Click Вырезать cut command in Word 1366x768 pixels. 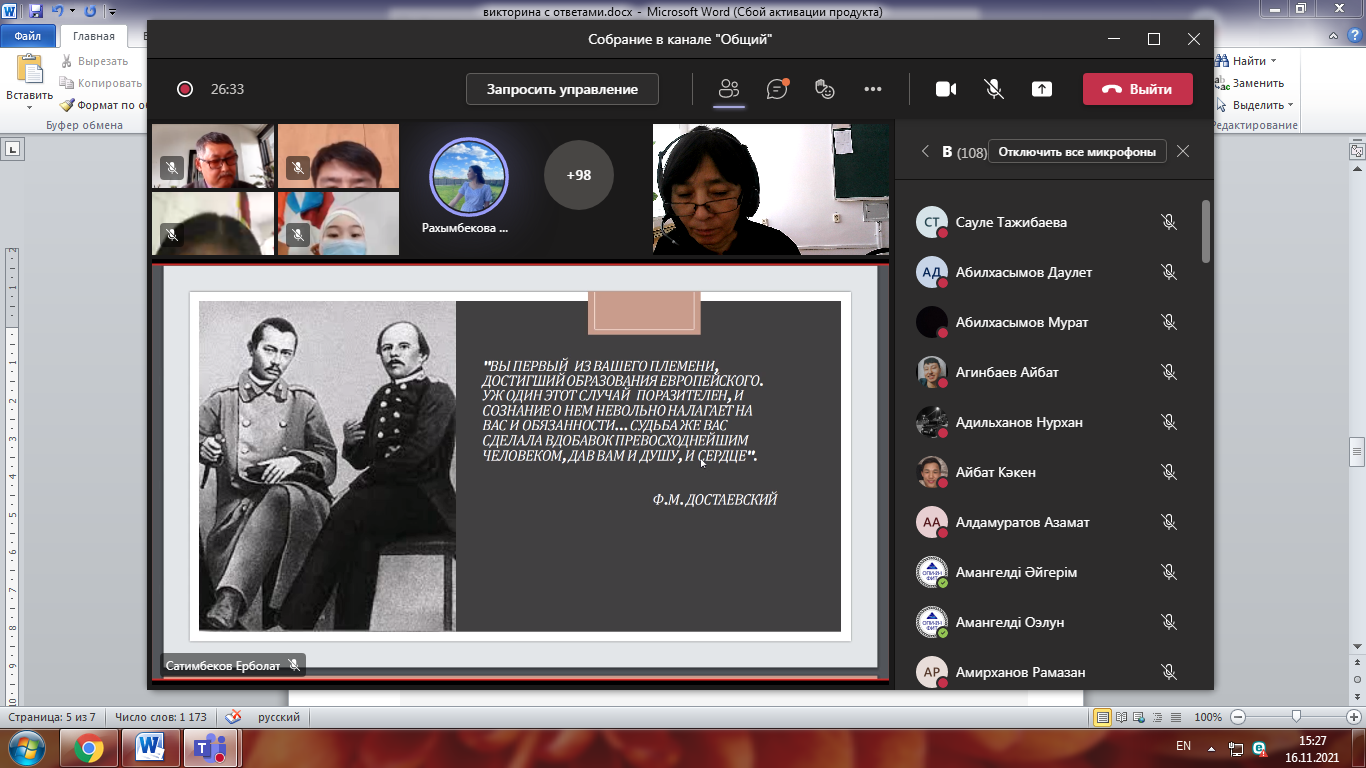click(x=95, y=61)
